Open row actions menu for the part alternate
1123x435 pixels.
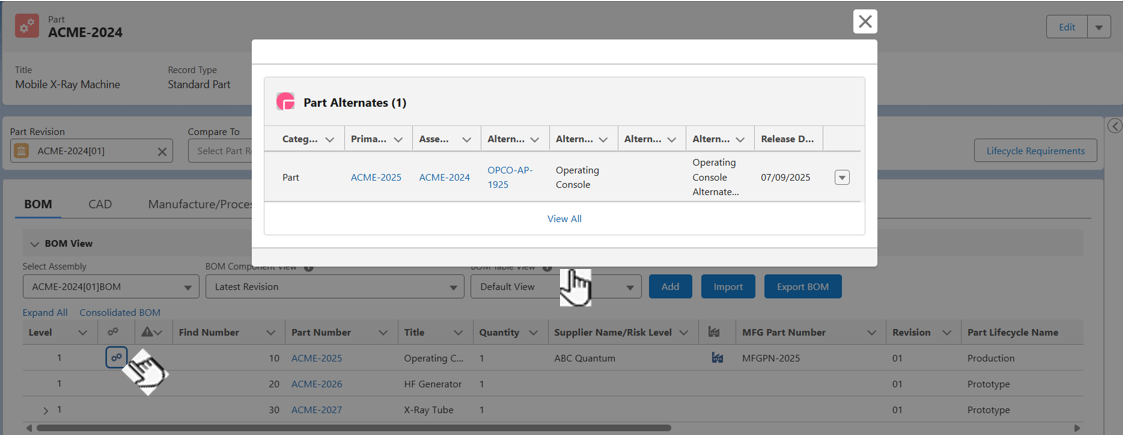(x=841, y=177)
